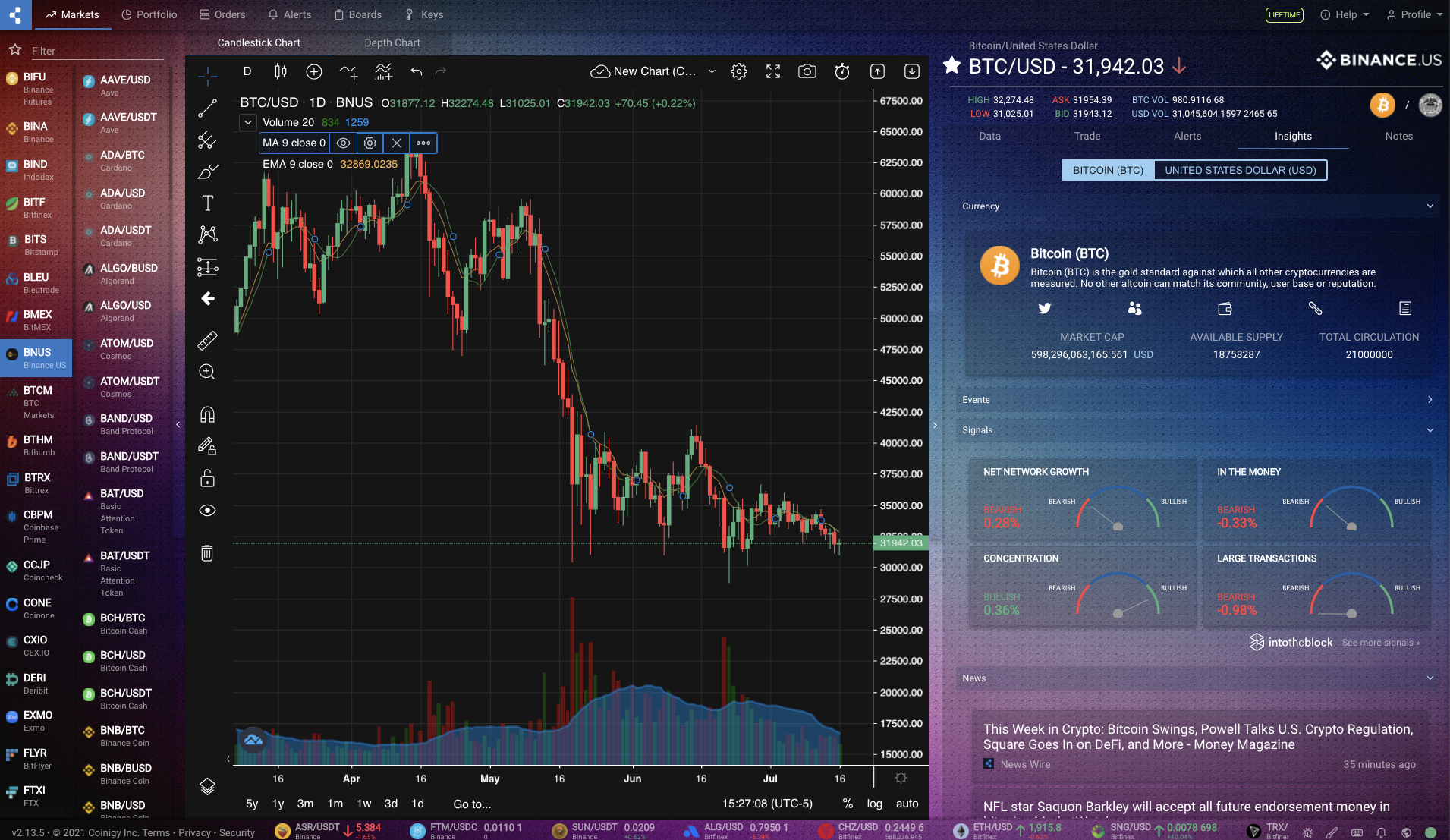The image size is (1450, 840).
Task: Select the ruler measure tool
Action: 207,340
